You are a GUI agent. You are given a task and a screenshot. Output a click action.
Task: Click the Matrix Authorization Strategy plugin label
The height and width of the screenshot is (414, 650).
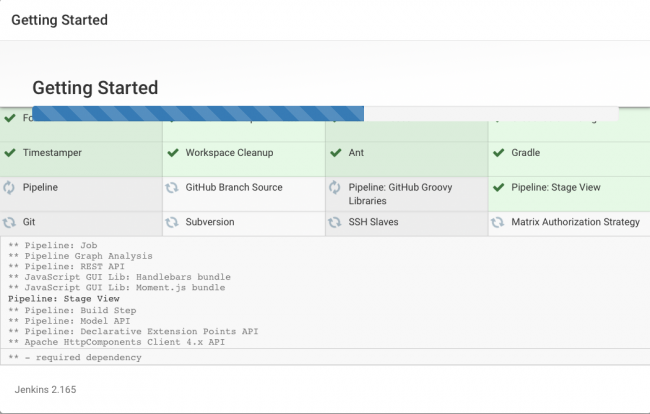click(x=575, y=222)
